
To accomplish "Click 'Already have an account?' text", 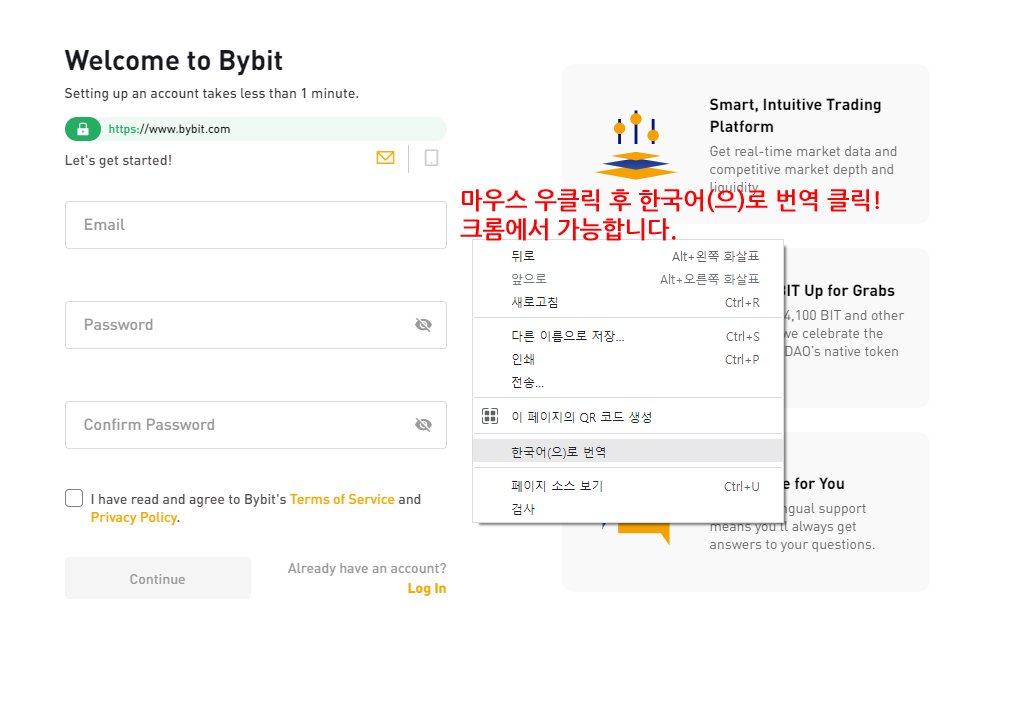I will [x=367, y=568].
